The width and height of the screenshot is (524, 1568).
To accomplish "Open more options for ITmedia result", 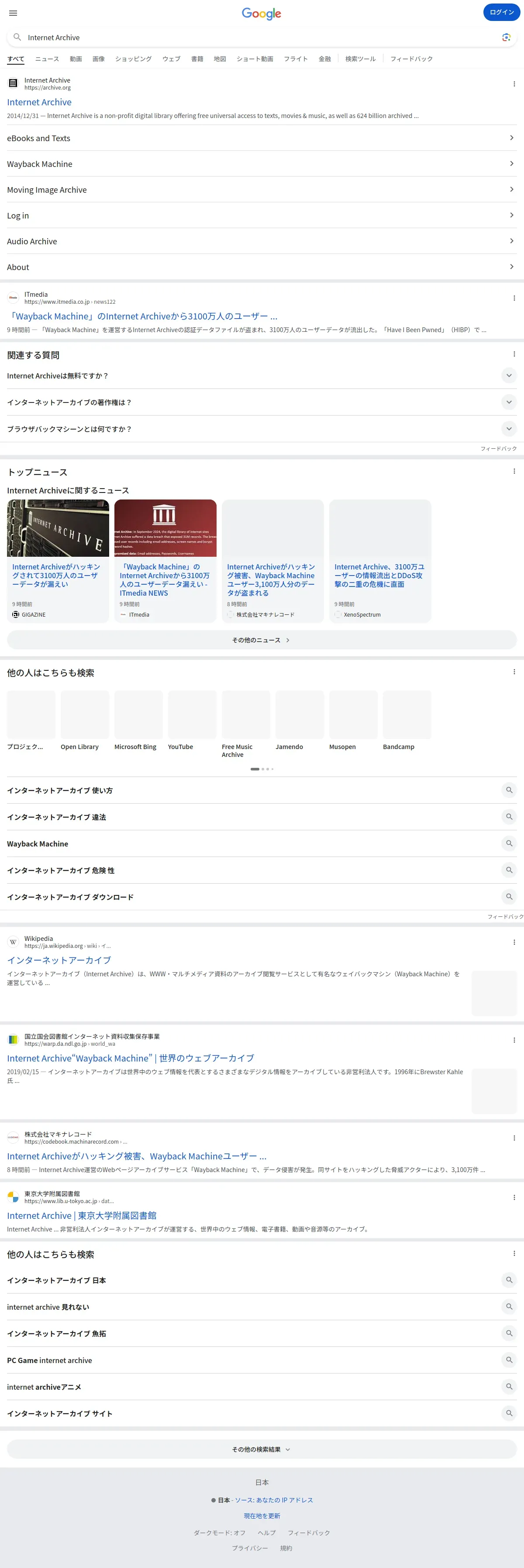I will pos(514,298).
